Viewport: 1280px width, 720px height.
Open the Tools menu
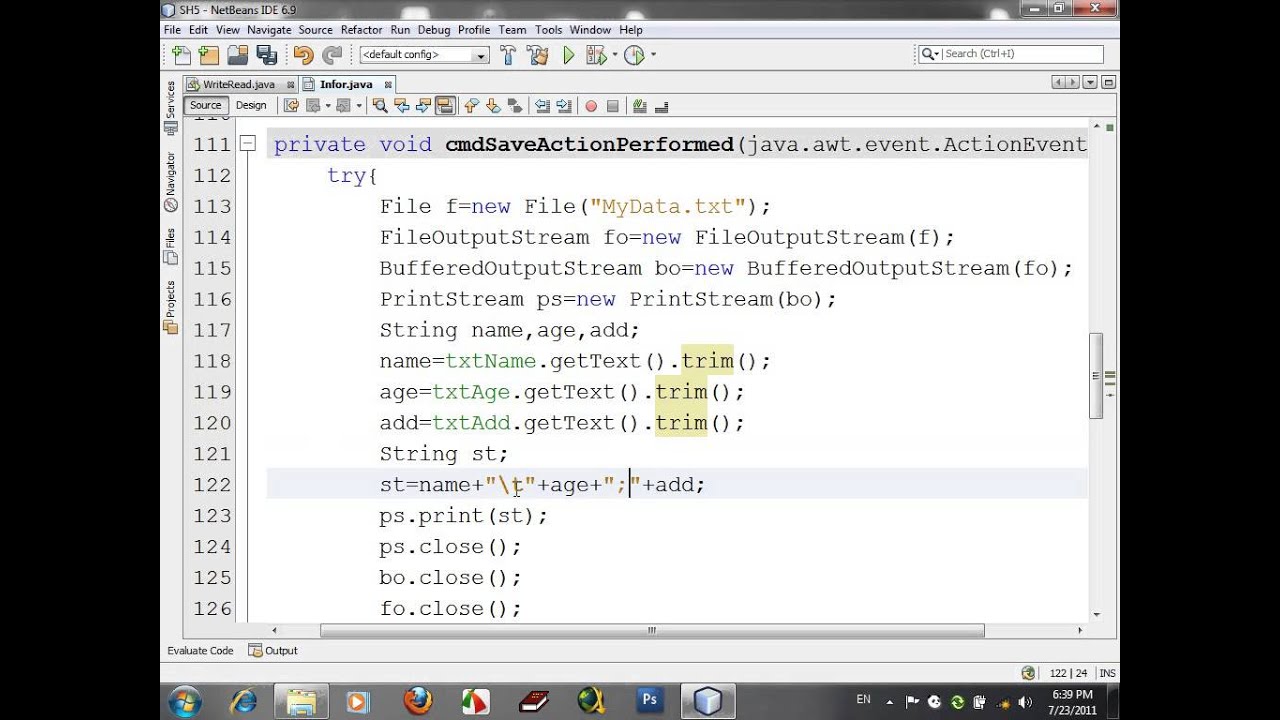click(x=548, y=30)
